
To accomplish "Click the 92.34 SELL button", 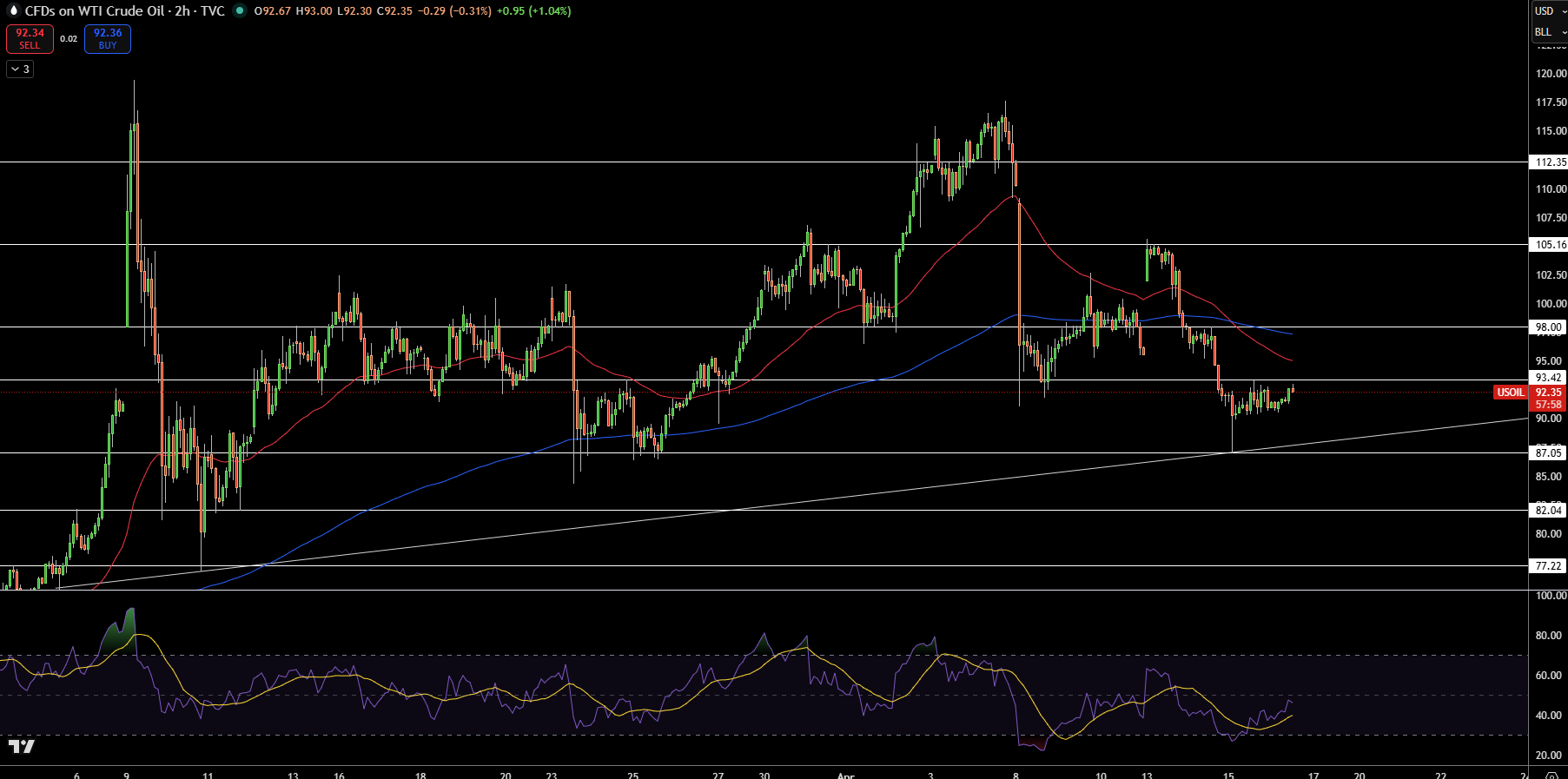I will click(x=30, y=39).
